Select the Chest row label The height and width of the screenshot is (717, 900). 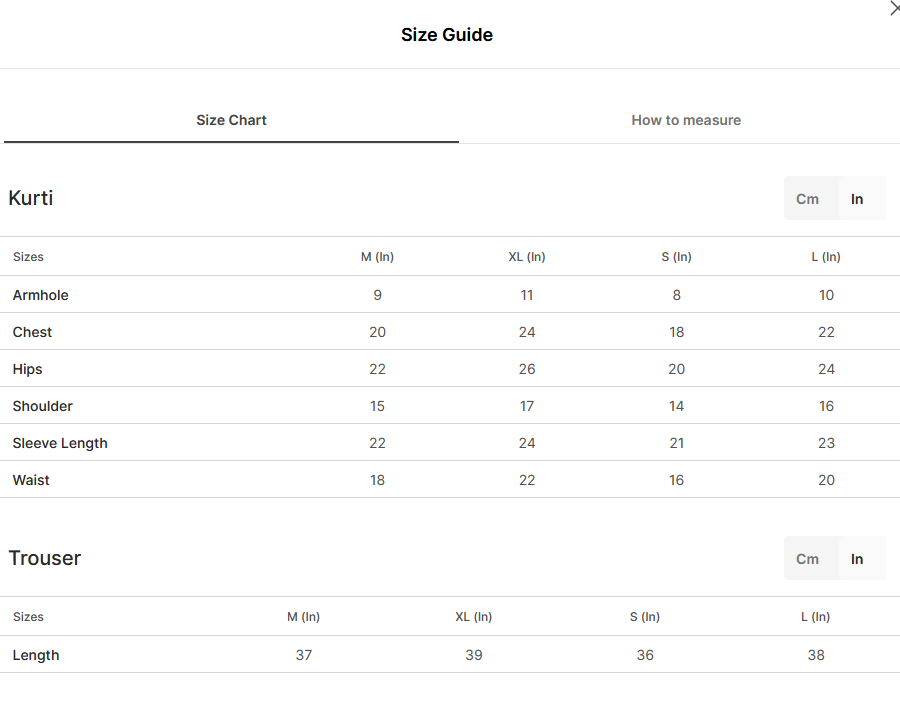32,332
